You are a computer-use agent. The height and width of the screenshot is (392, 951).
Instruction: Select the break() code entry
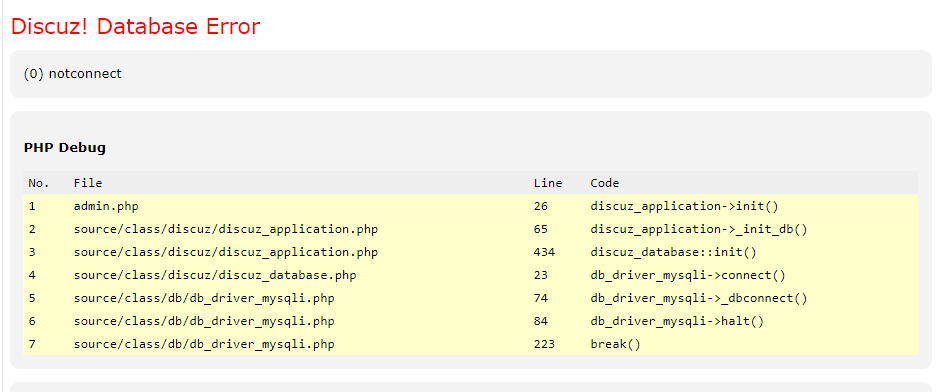pyautogui.click(x=615, y=345)
